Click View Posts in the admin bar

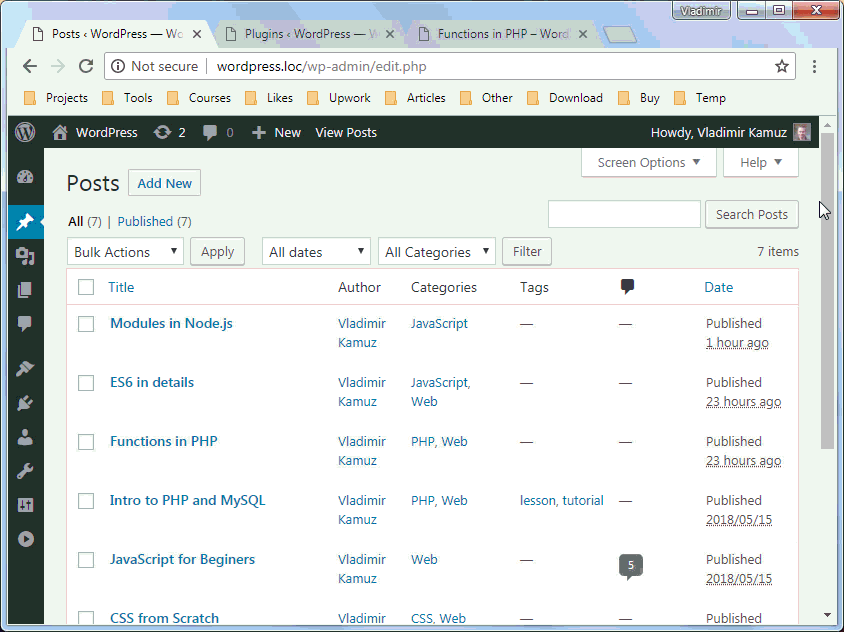tap(346, 132)
